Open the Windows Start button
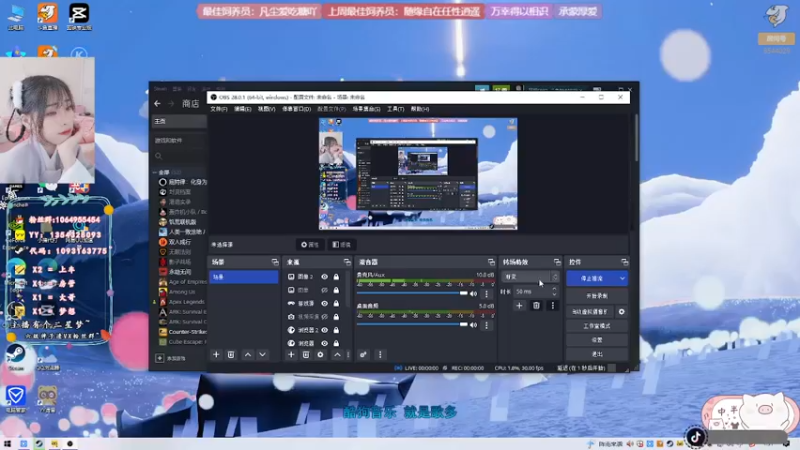The height and width of the screenshot is (450, 800). point(7,444)
